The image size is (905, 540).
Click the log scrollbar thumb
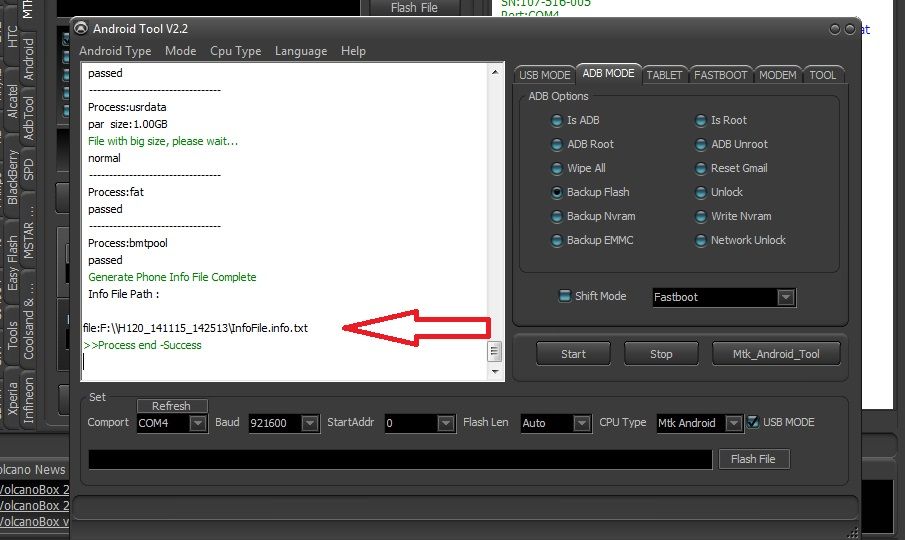[495, 351]
